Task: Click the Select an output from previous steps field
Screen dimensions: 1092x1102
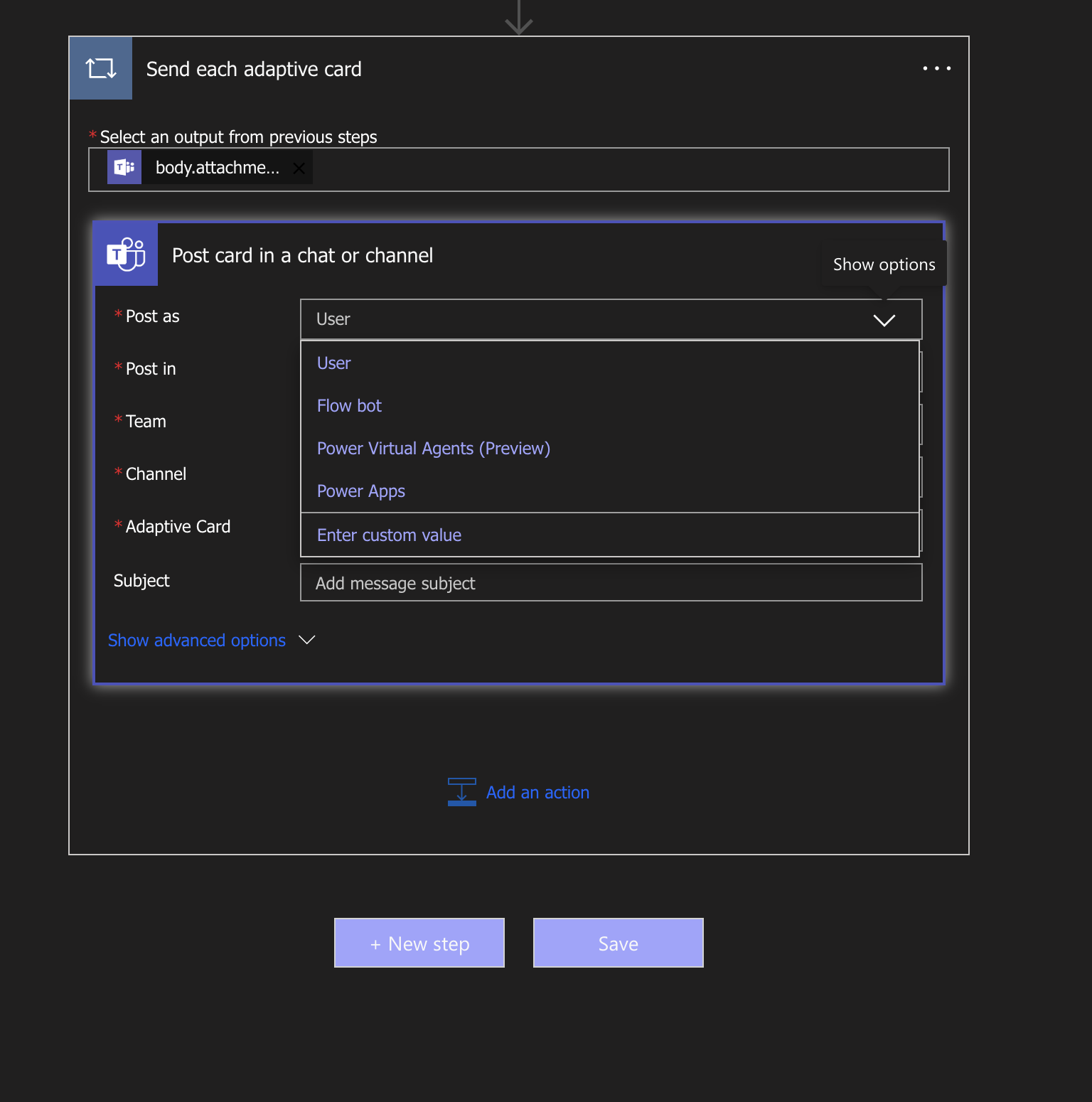Action: [519, 169]
